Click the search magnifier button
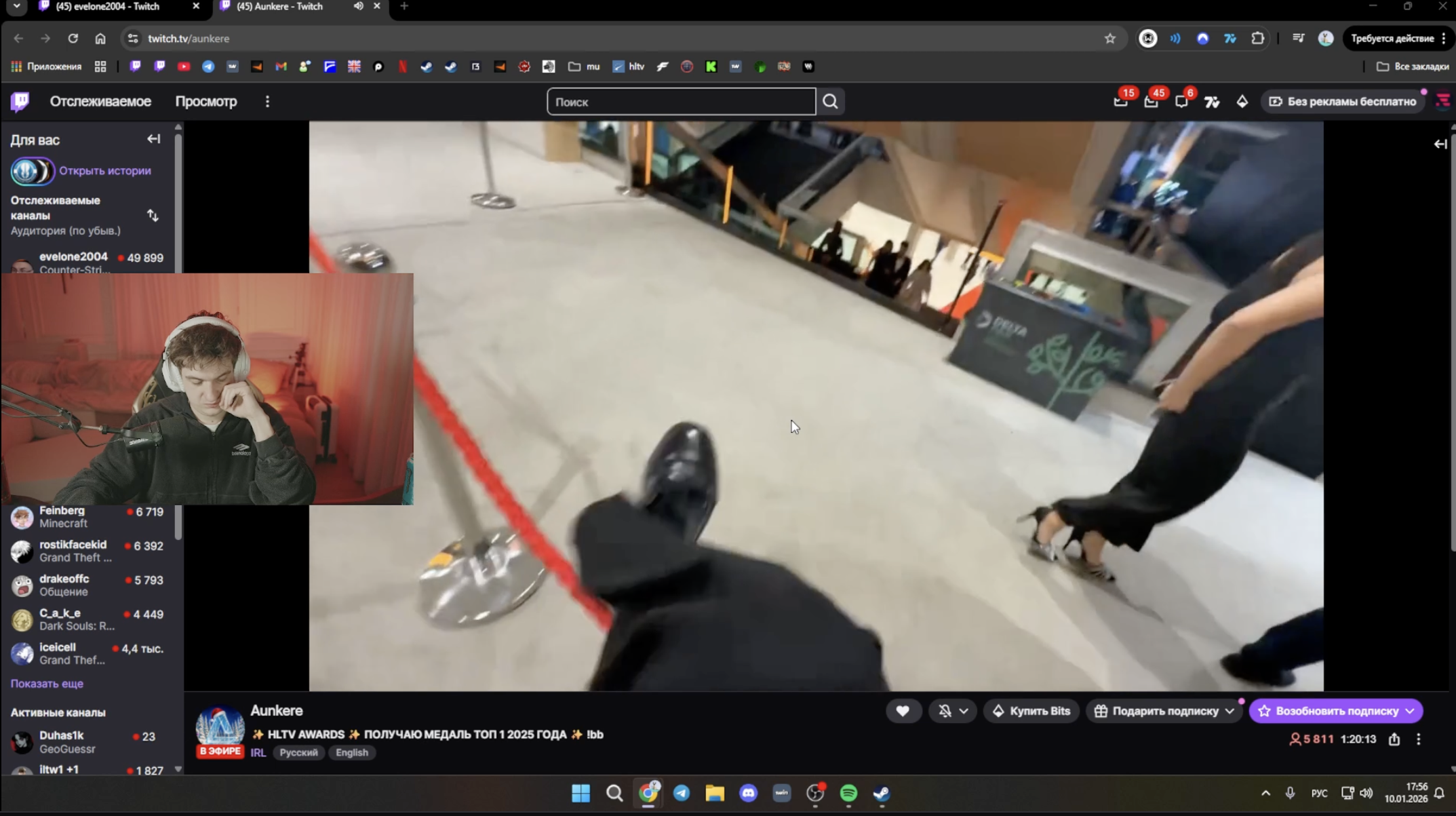Image resolution: width=1456 pixels, height=816 pixels. (830, 102)
